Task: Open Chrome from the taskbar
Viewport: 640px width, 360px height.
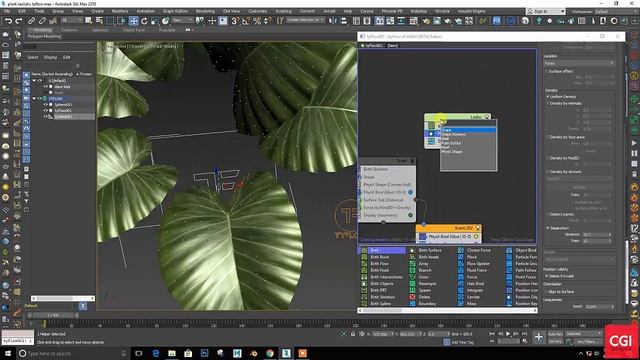Action: 270,353
